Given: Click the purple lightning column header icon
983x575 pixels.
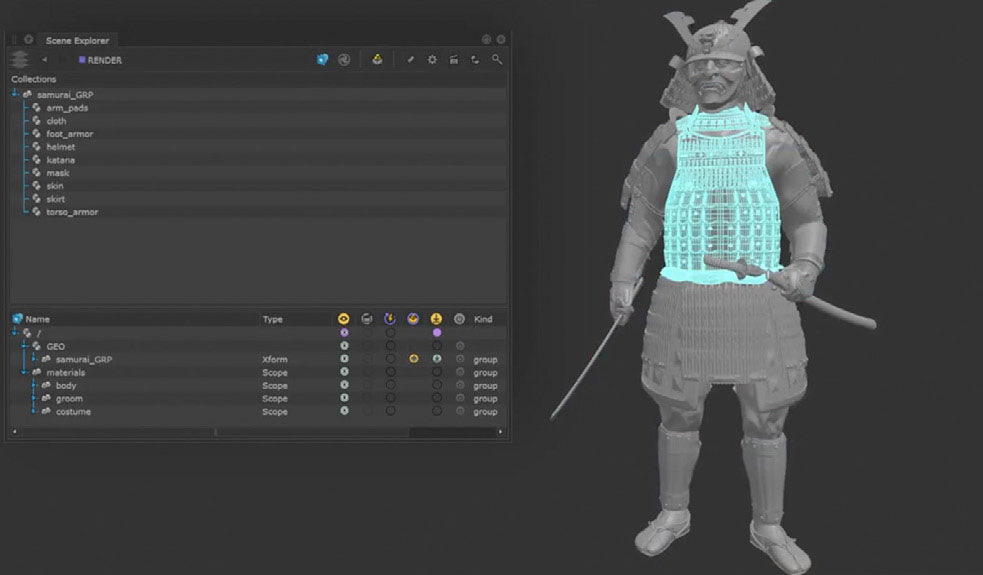Looking at the screenshot, I should pos(390,319).
